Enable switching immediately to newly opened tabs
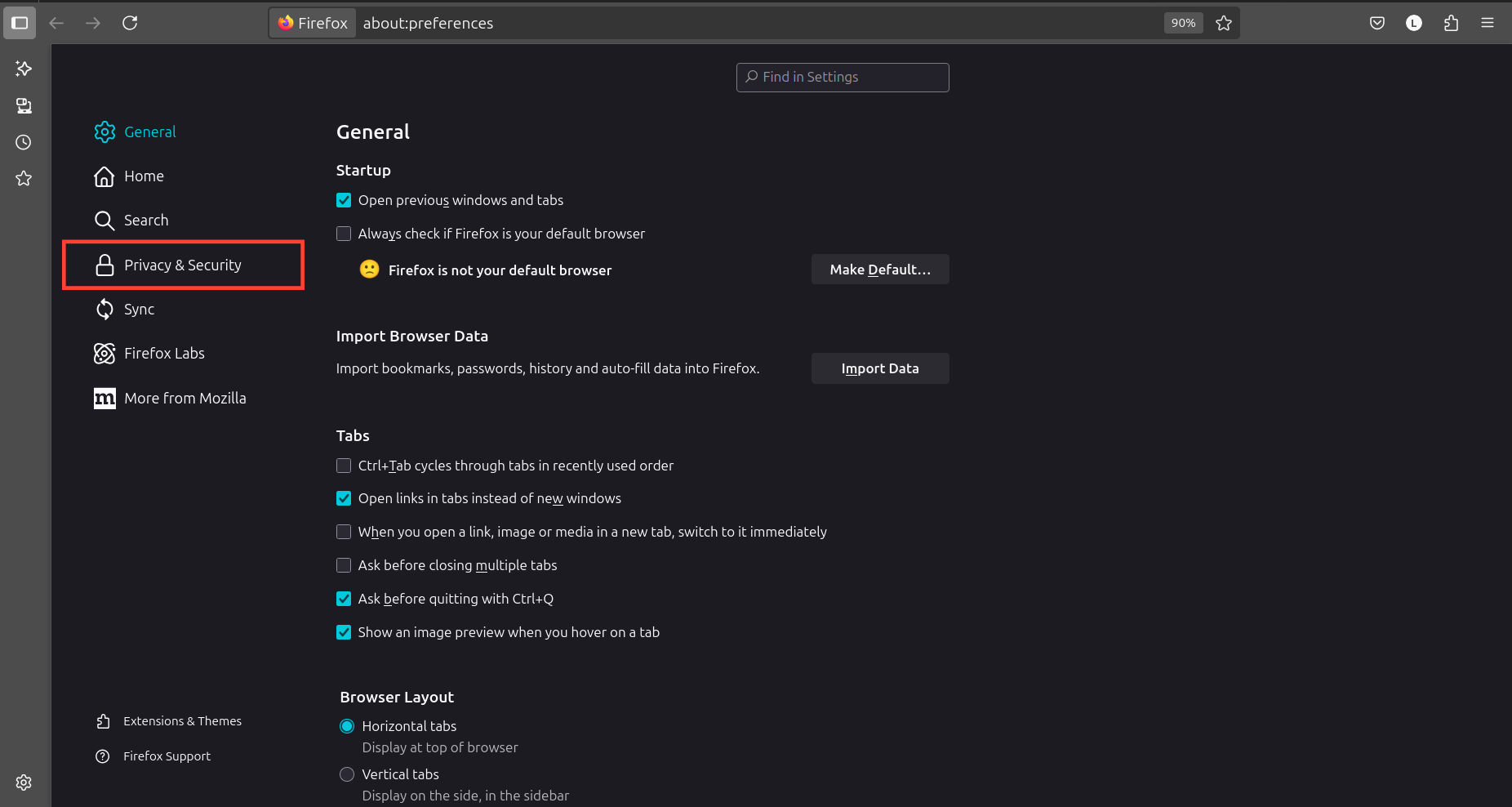The height and width of the screenshot is (807, 1512). [x=344, y=532]
